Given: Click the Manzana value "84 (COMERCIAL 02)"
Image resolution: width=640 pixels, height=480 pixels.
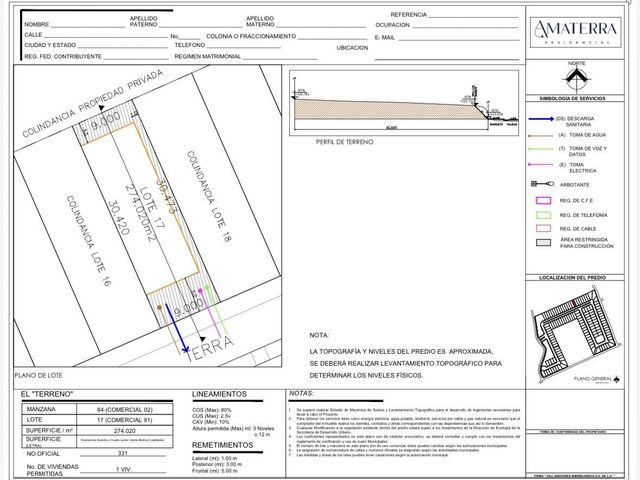Looking at the screenshot, I should coord(124,409).
